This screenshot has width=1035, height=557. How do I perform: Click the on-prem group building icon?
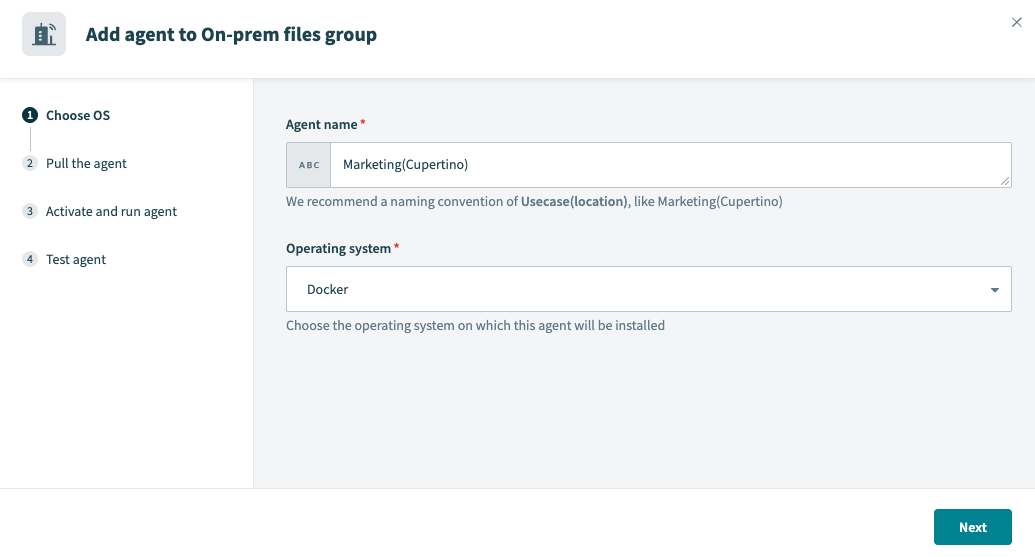(x=44, y=34)
